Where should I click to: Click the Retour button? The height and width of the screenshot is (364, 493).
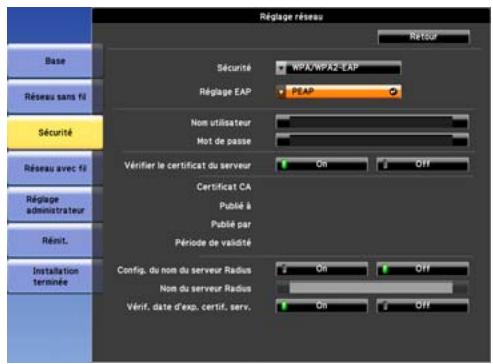(x=423, y=37)
